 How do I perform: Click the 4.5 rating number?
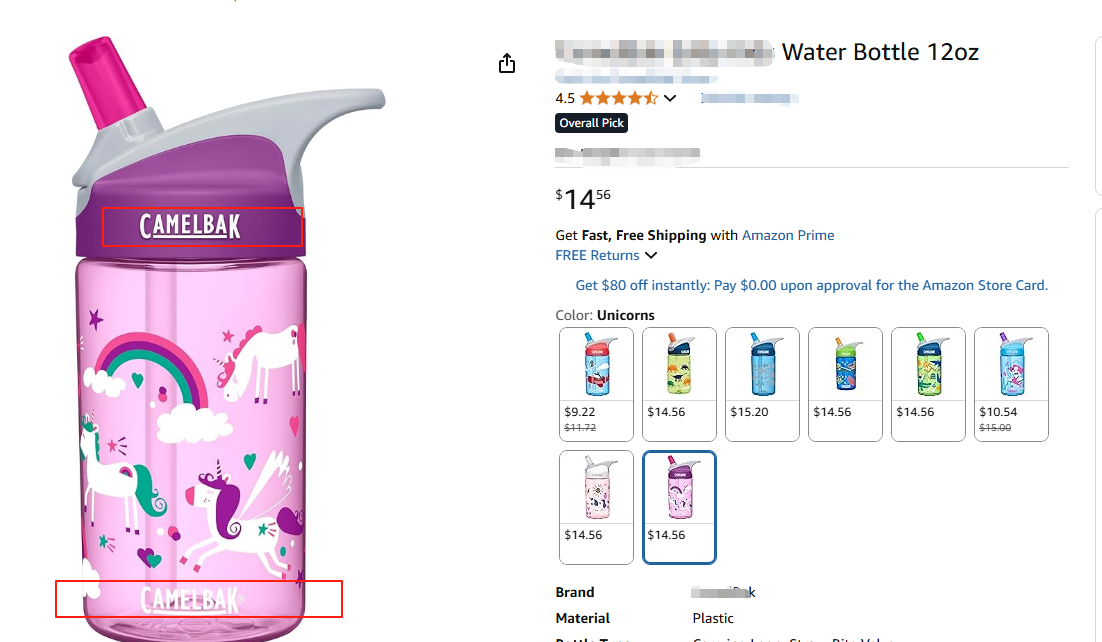pos(565,98)
